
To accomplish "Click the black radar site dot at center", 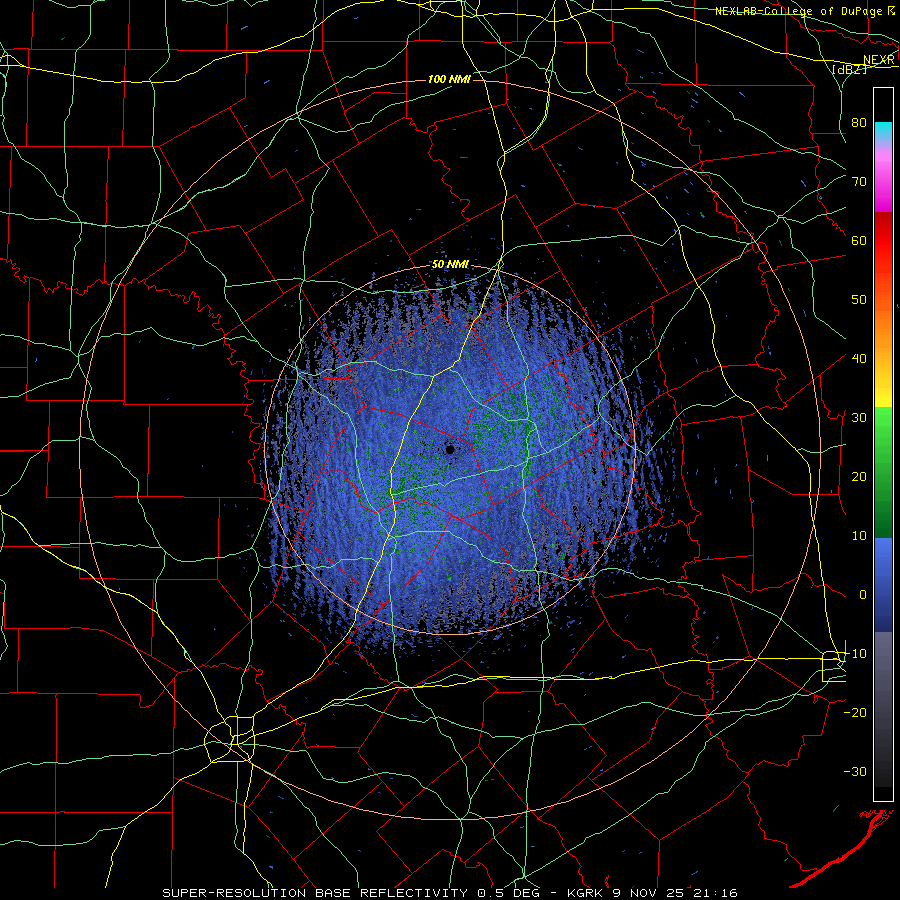I will click(450, 449).
